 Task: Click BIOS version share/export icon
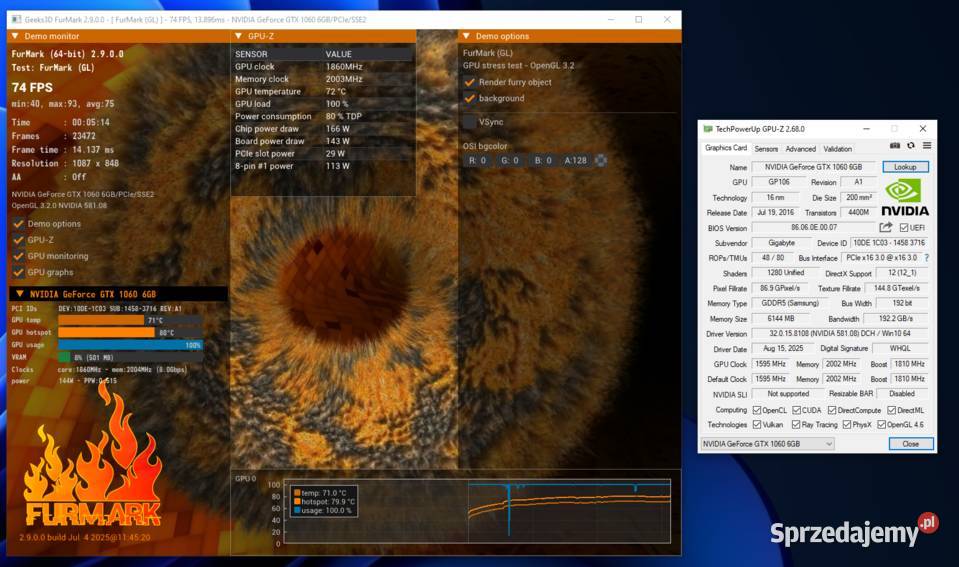[x=885, y=228]
